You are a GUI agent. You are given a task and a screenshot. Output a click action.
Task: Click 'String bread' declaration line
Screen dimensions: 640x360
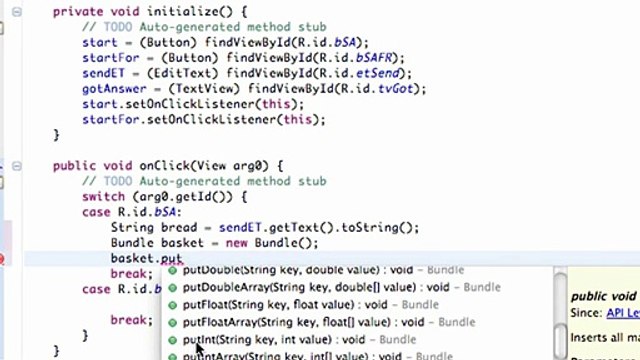coord(265,228)
